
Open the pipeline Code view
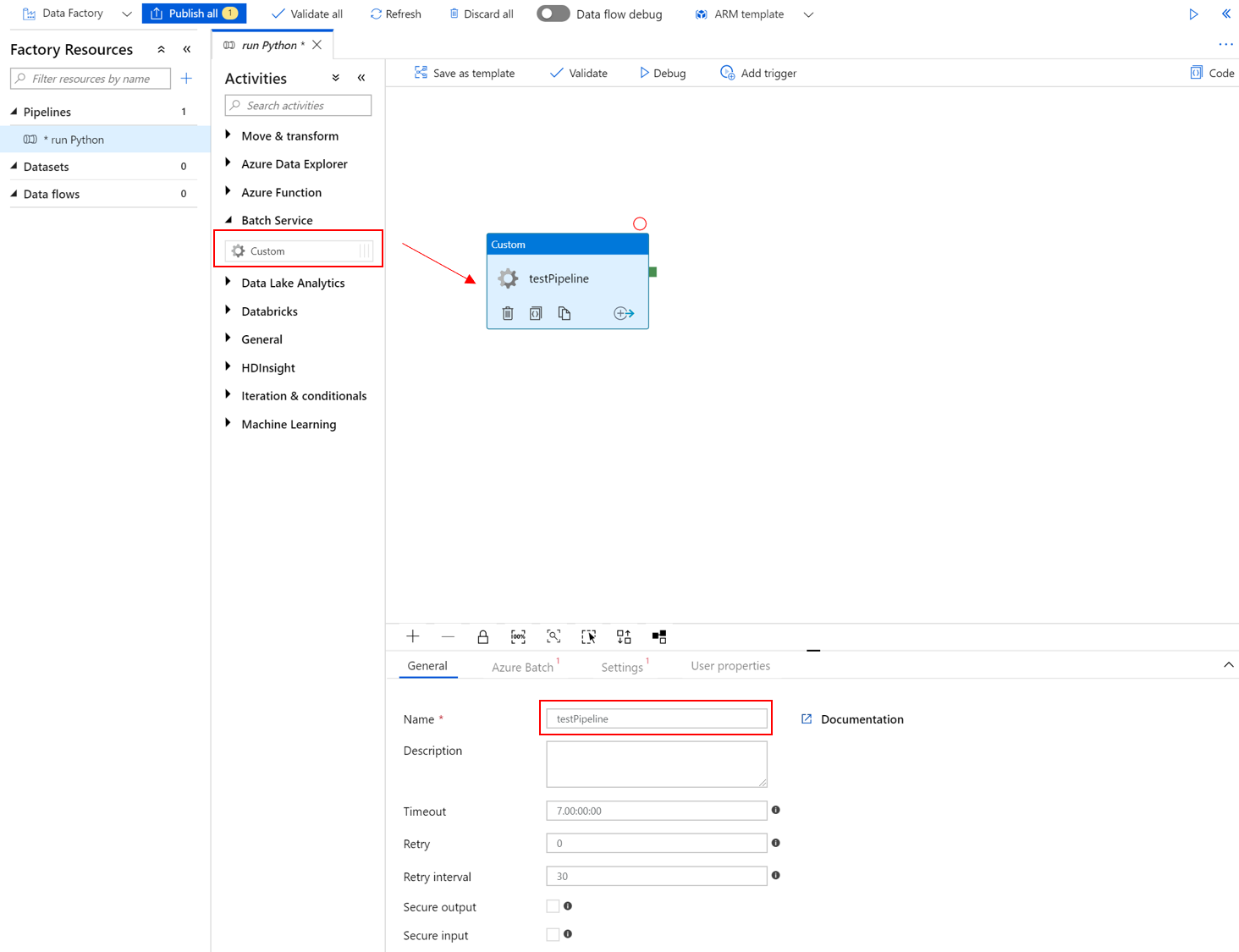tap(1212, 73)
